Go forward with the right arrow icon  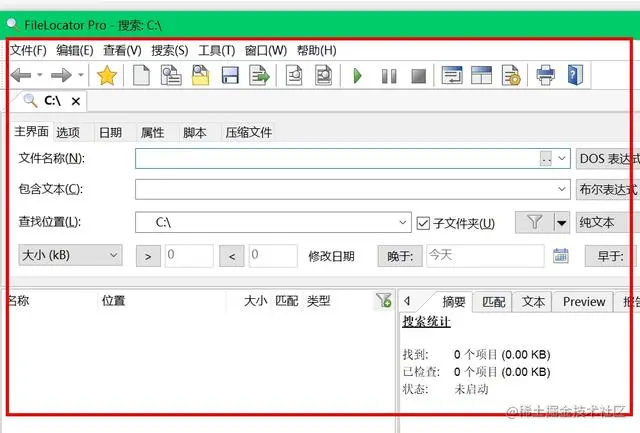point(61,75)
